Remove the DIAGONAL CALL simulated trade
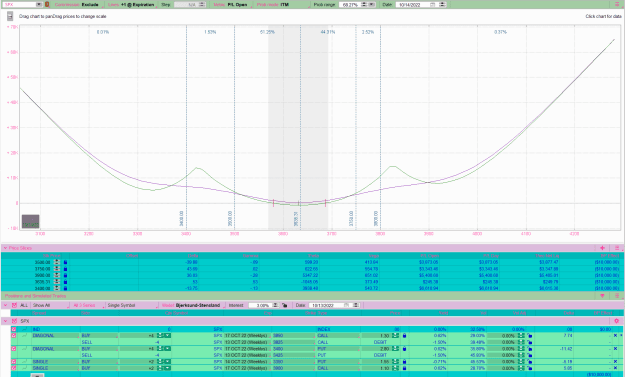Image resolution: width=625 pixels, height=377 pixels. (x=615, y=336)
